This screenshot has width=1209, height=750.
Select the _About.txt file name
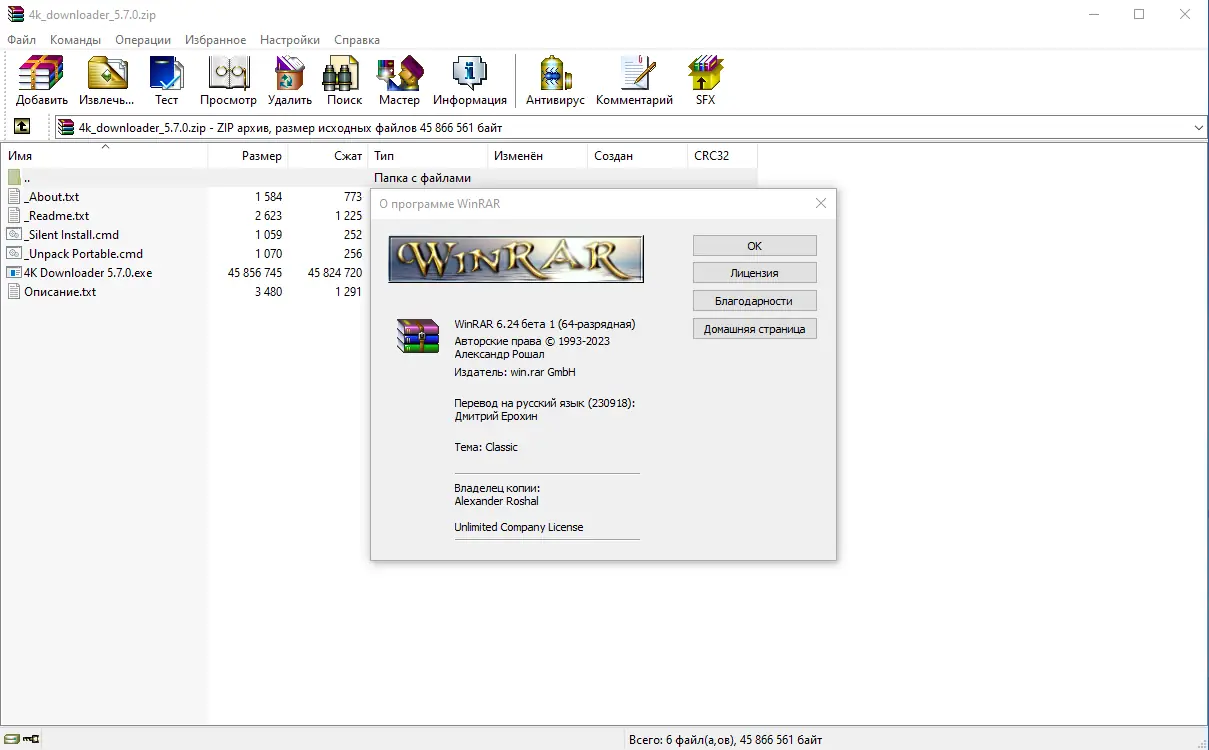pos(52,197)
